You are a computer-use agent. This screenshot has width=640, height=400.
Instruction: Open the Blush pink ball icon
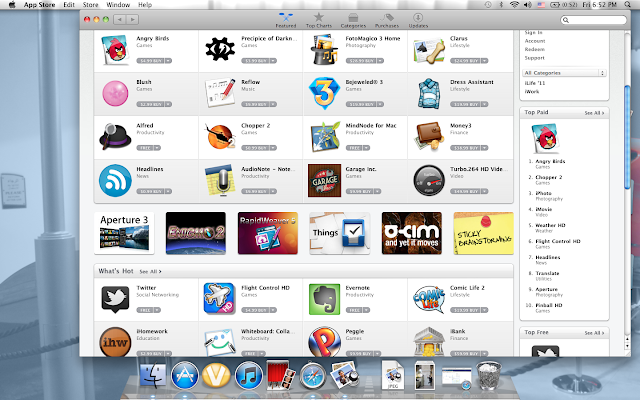pos(115,93)
